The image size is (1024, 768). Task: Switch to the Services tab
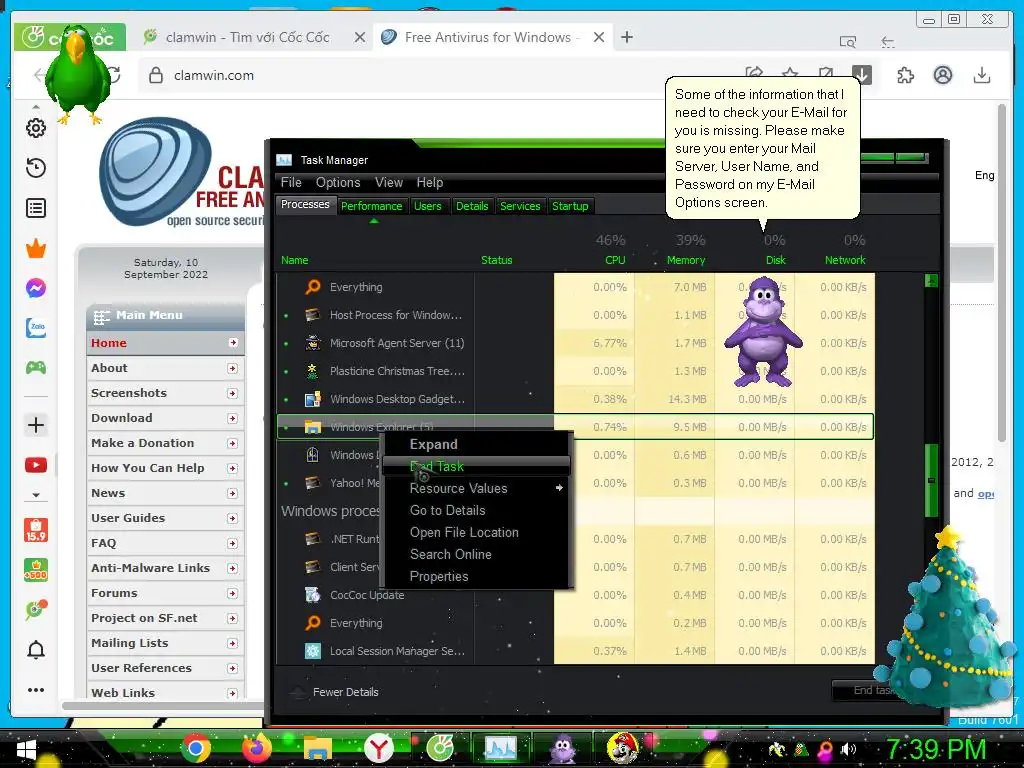coord(520,206)
